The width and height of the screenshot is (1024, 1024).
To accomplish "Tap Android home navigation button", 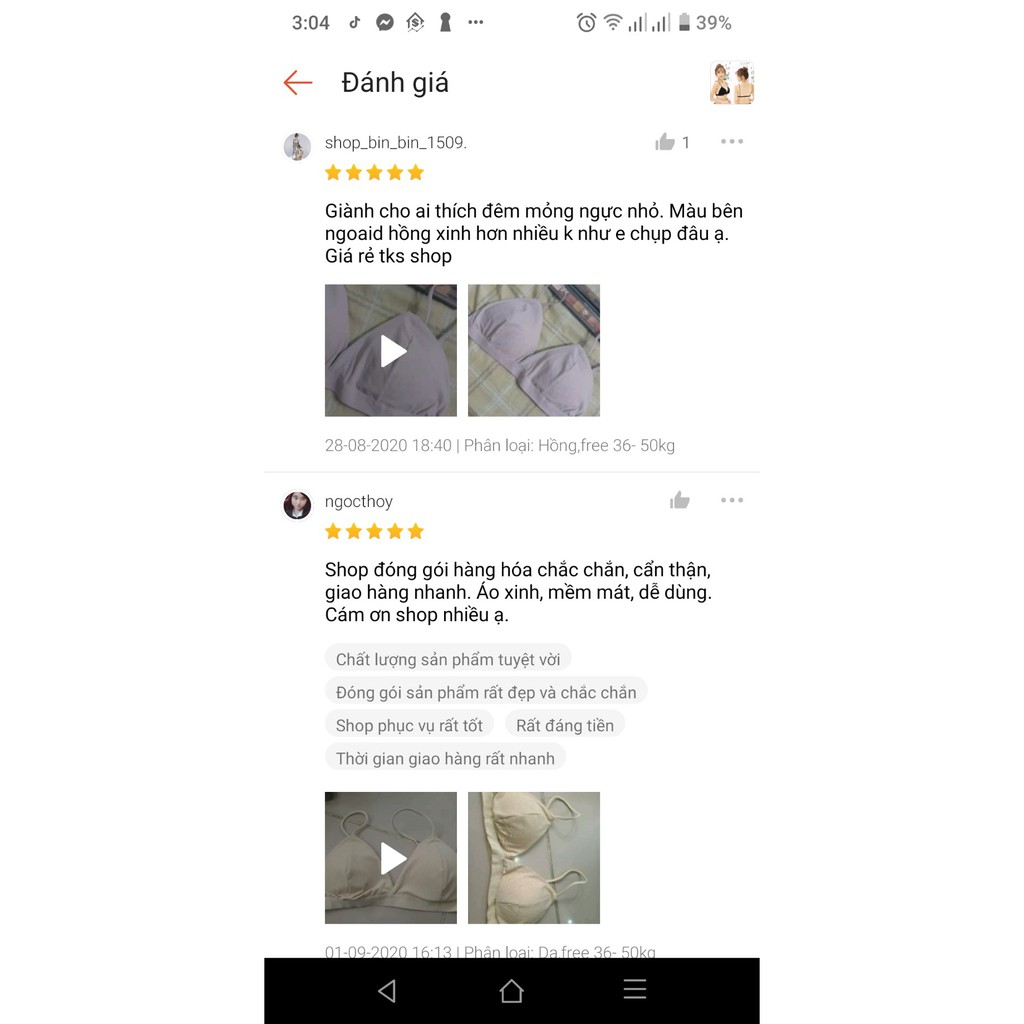I will [511, 991].
